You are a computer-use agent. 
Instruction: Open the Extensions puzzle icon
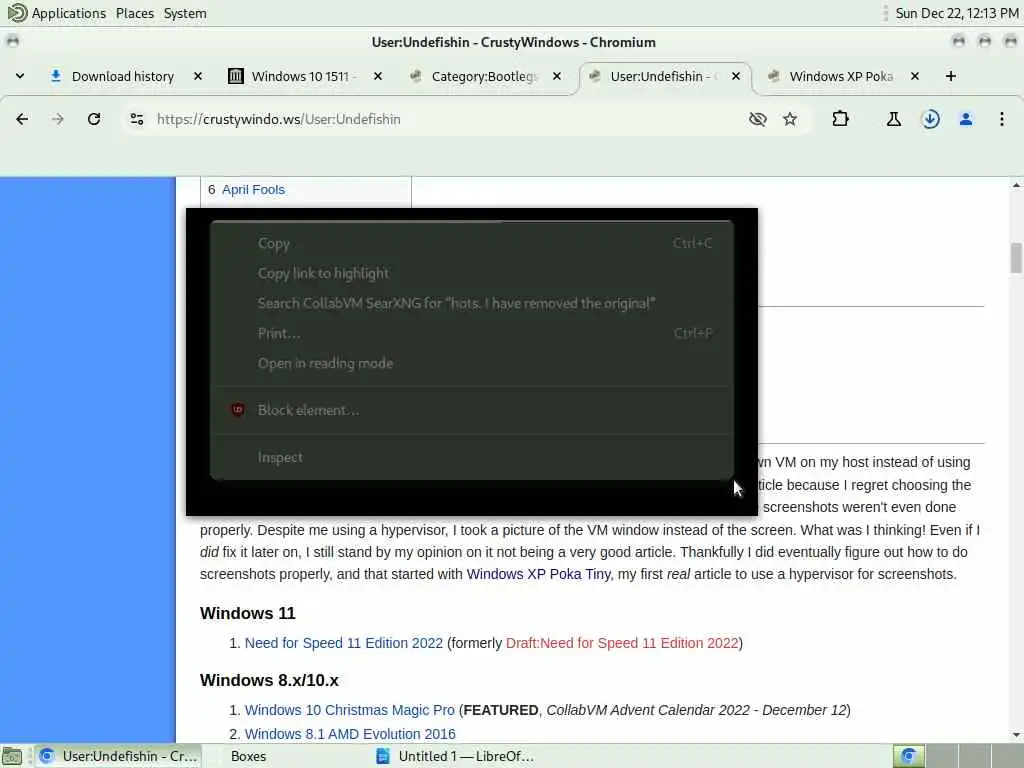[x=840, y=119]
